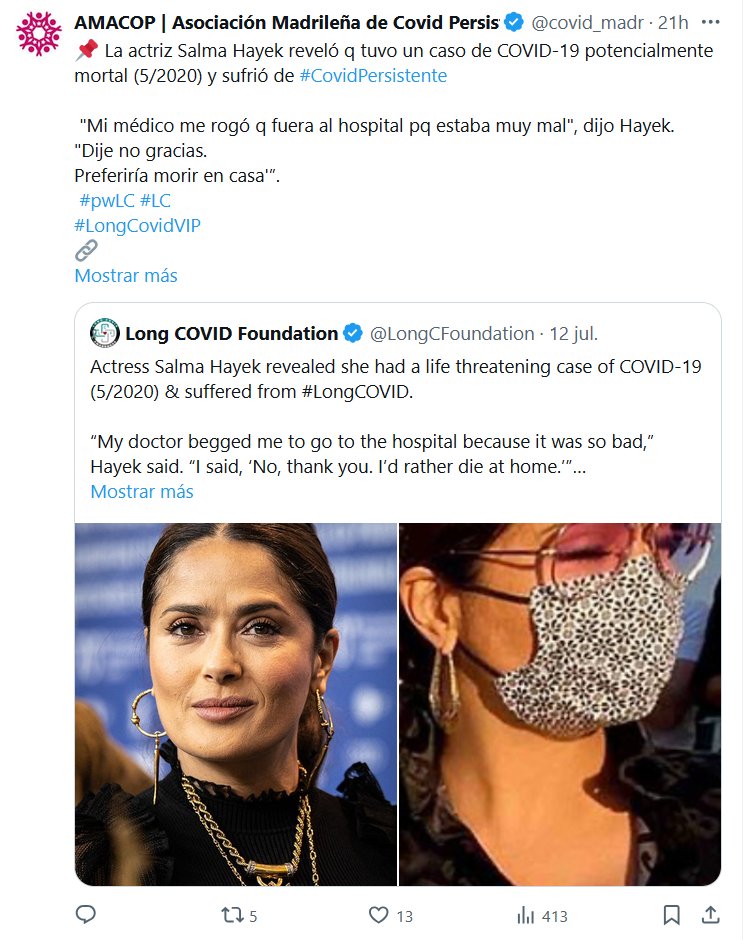Click the three-dot more options icon

(709, 22)
